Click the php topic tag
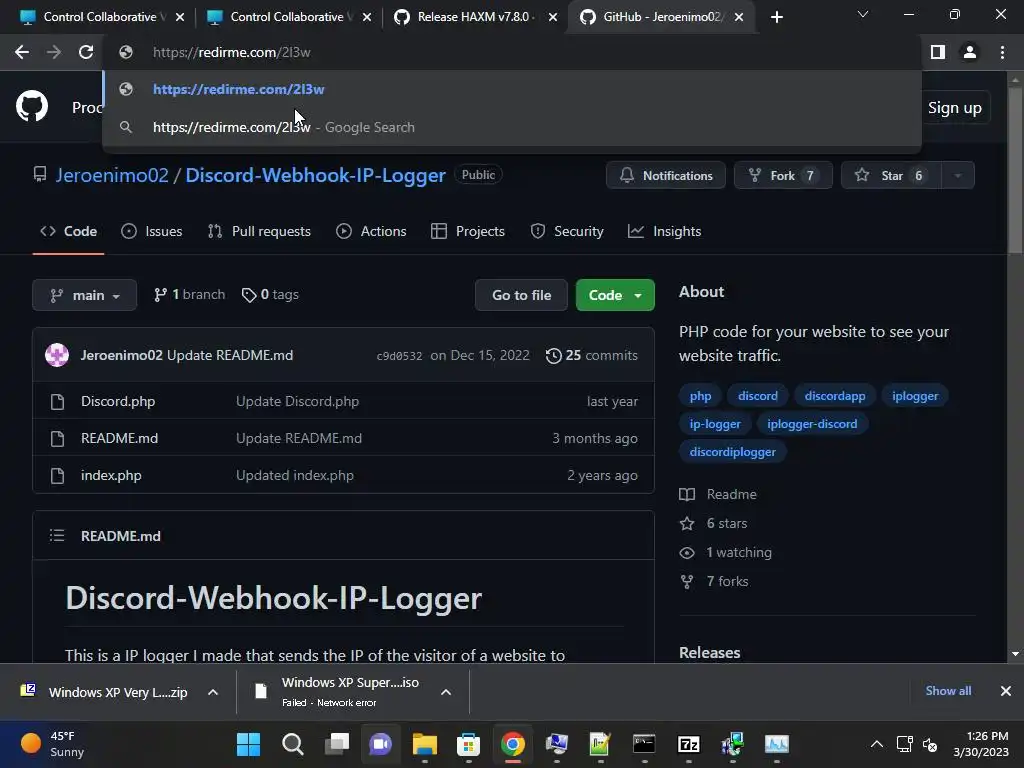Image resolution: width=1024 pixels, height=768 pixels. (x=700, y=396)
